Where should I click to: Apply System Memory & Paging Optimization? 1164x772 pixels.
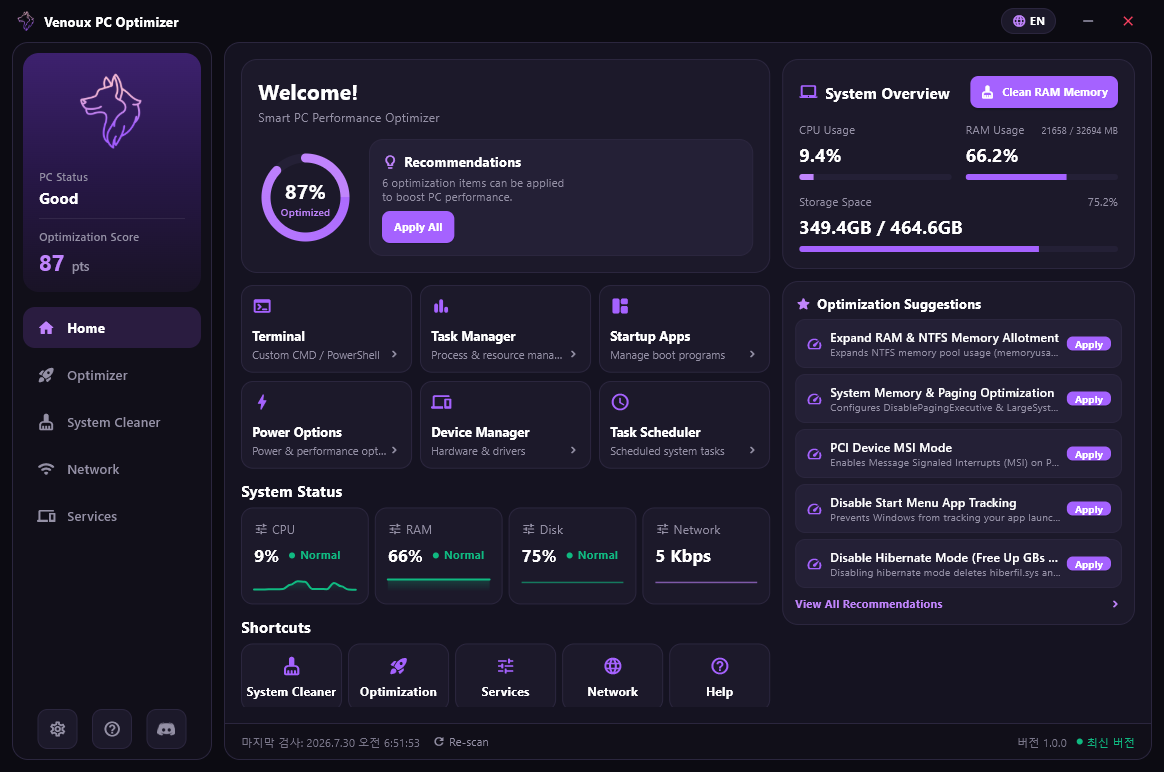click(1088, 399)
